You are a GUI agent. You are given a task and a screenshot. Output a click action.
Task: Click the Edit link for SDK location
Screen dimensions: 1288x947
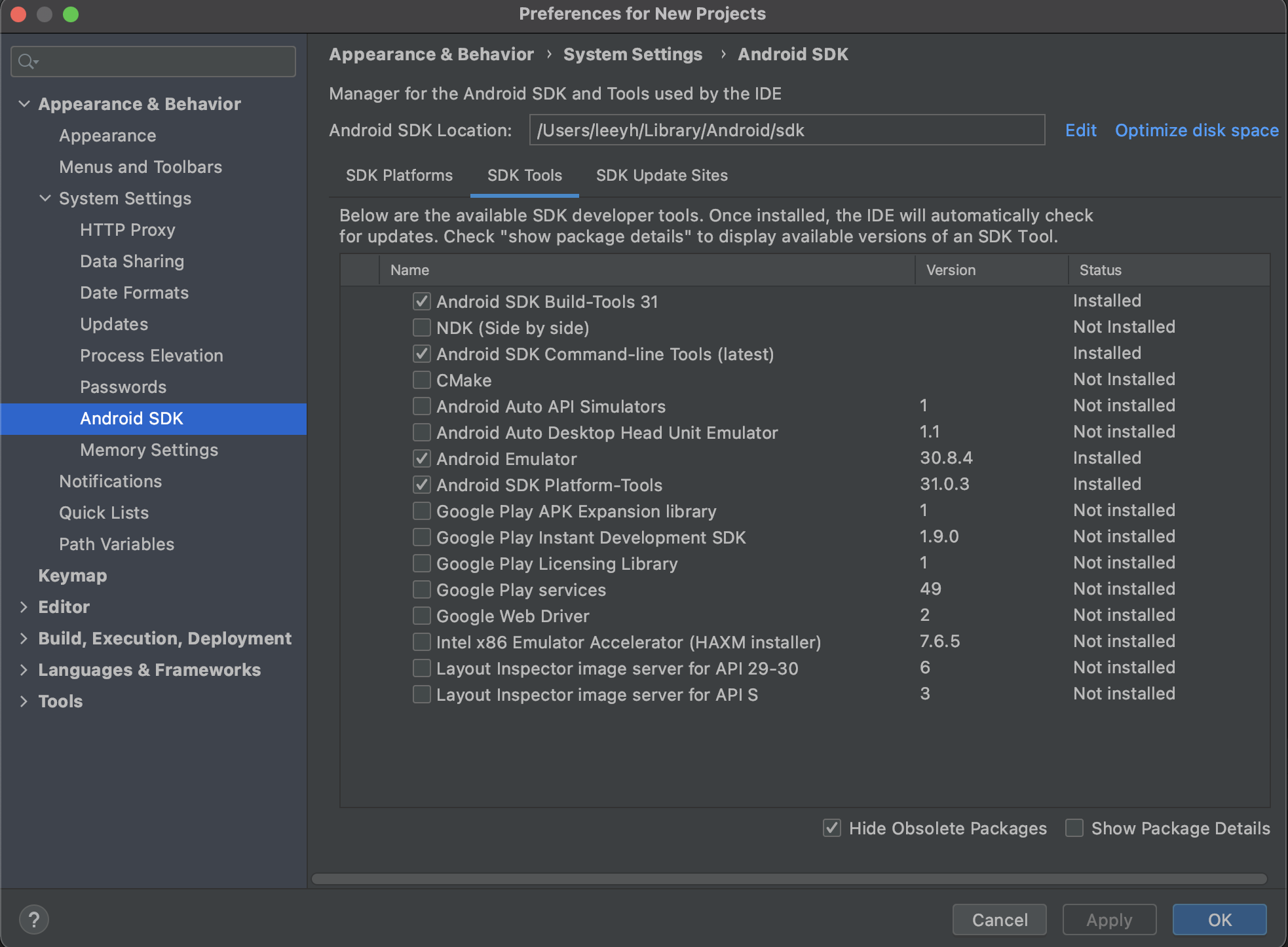[x=1080, y=130]
